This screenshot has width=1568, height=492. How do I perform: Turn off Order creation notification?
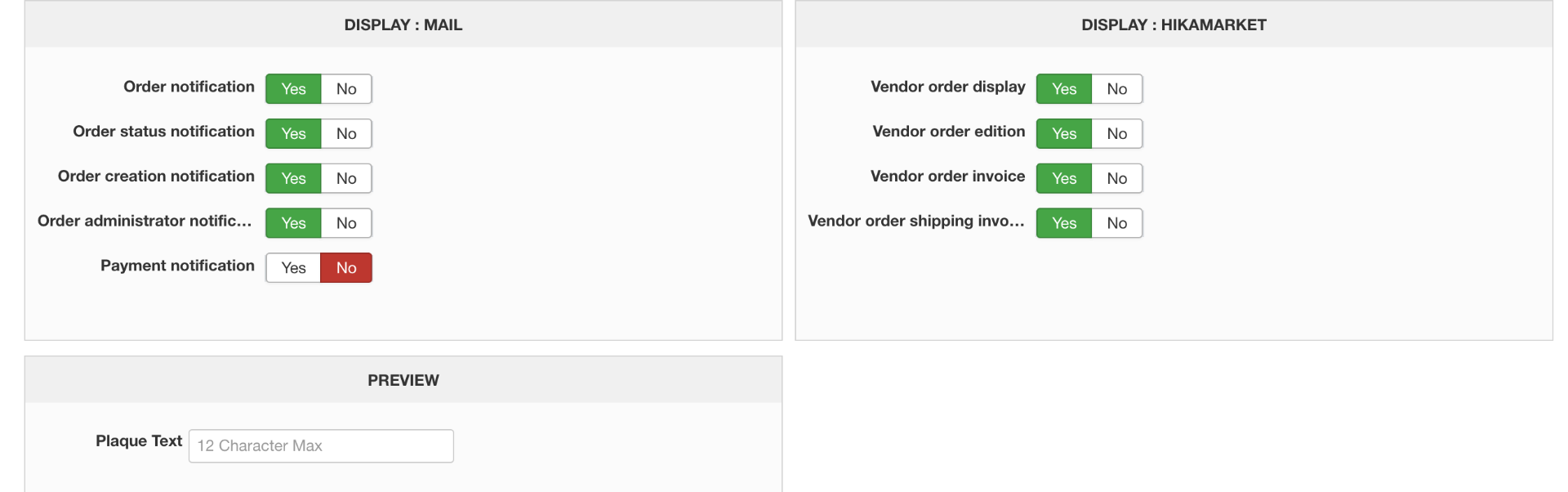[x=346, y=178]
